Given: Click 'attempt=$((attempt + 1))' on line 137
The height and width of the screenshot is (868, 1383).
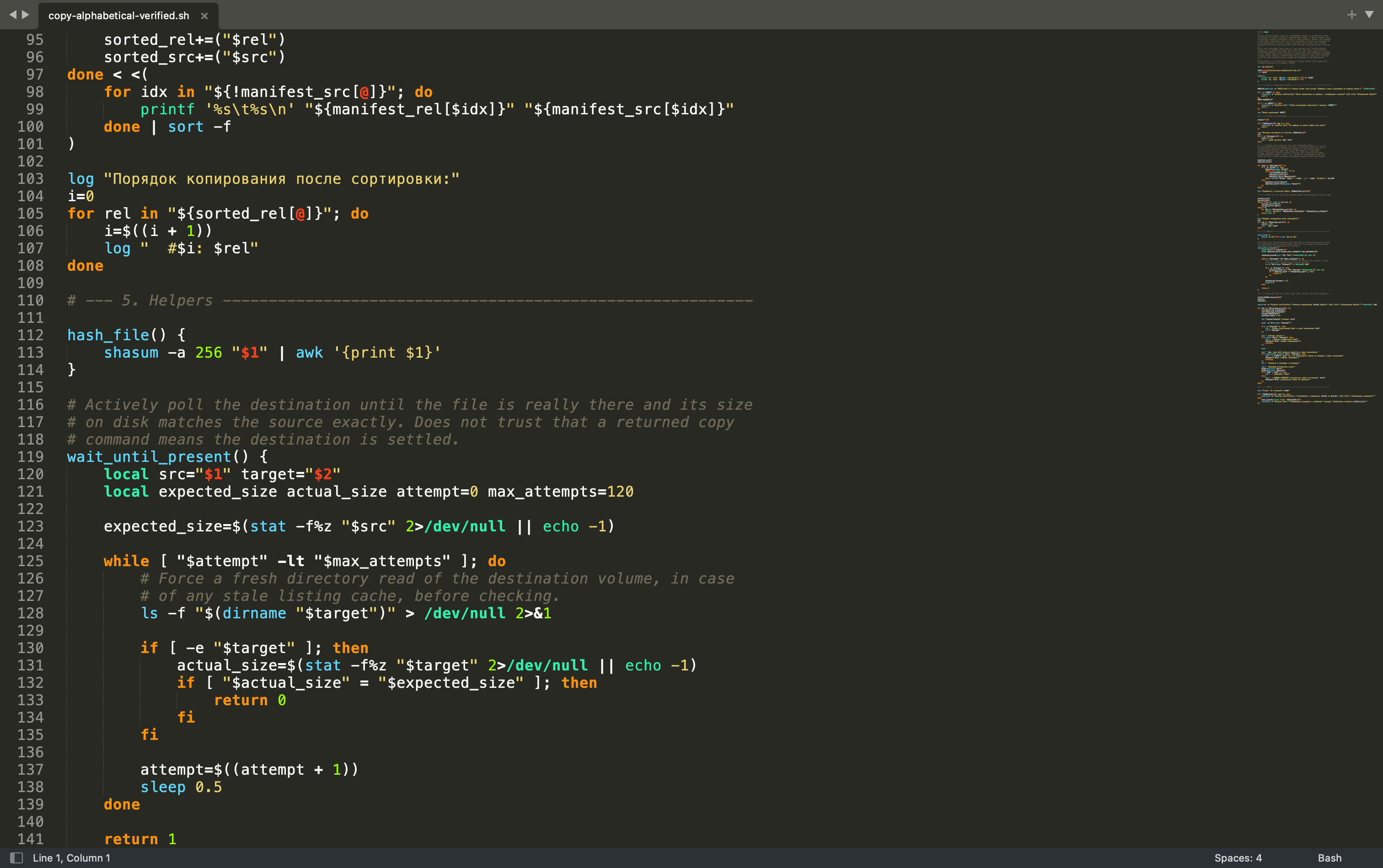Looking at the screenshot, I should (250, 770).
